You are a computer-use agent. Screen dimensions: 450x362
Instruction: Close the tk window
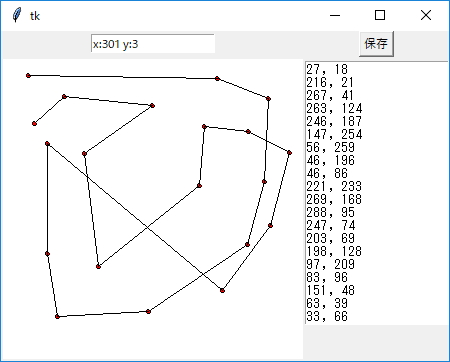426,15
